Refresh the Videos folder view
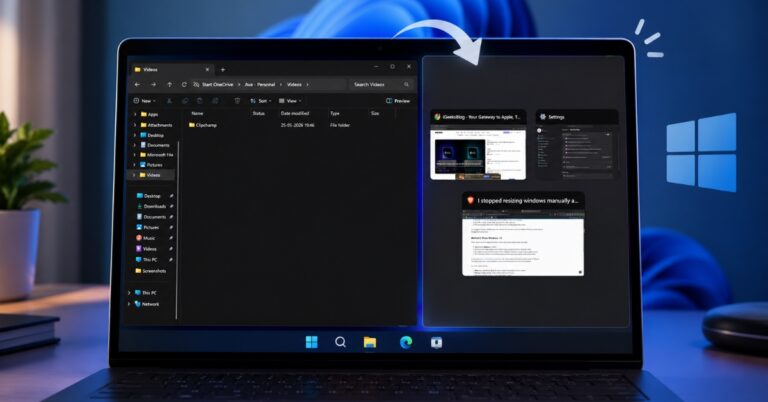The image size is (768, 402). point(184,85)
